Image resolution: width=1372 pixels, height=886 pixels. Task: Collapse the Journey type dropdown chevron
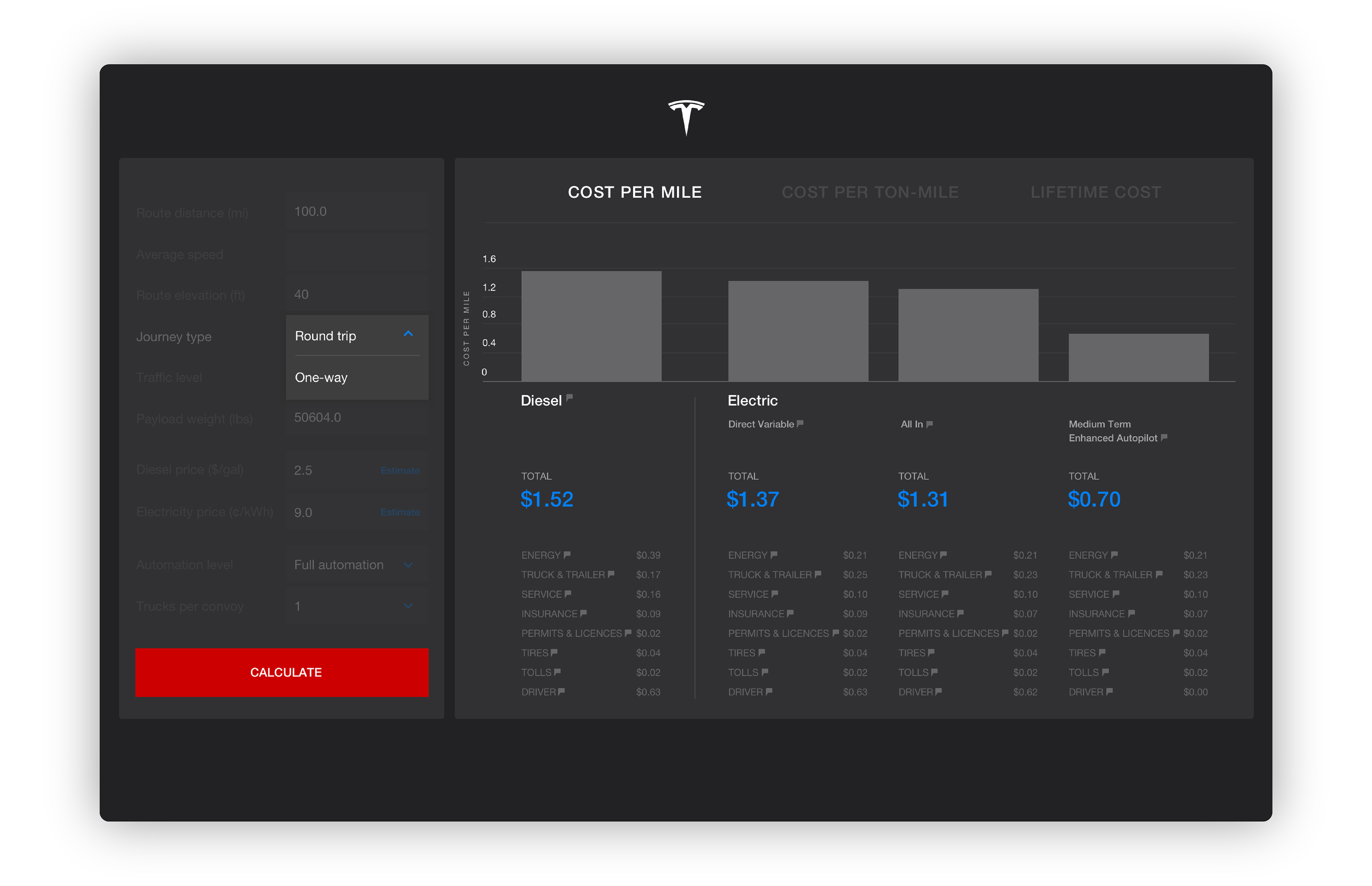point(408,334)
